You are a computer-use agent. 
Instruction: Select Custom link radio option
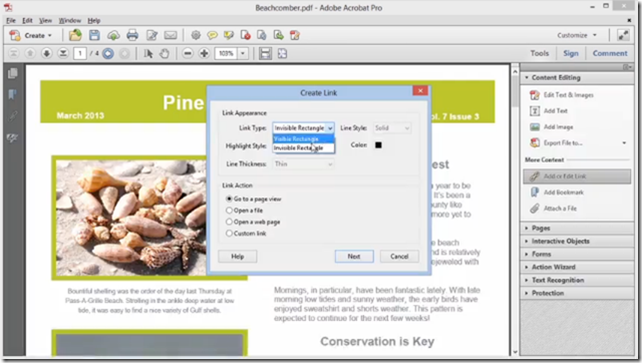(x=246, y=233)
